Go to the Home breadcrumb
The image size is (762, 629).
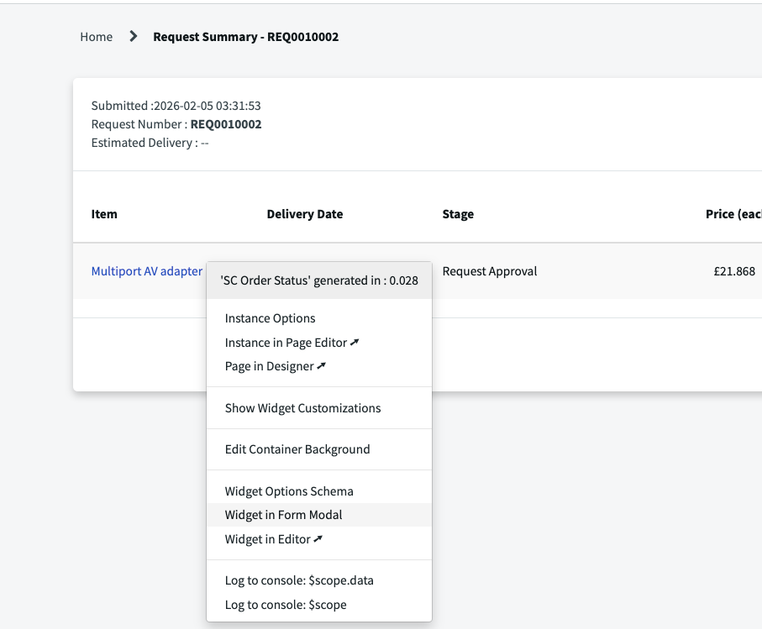96,37
